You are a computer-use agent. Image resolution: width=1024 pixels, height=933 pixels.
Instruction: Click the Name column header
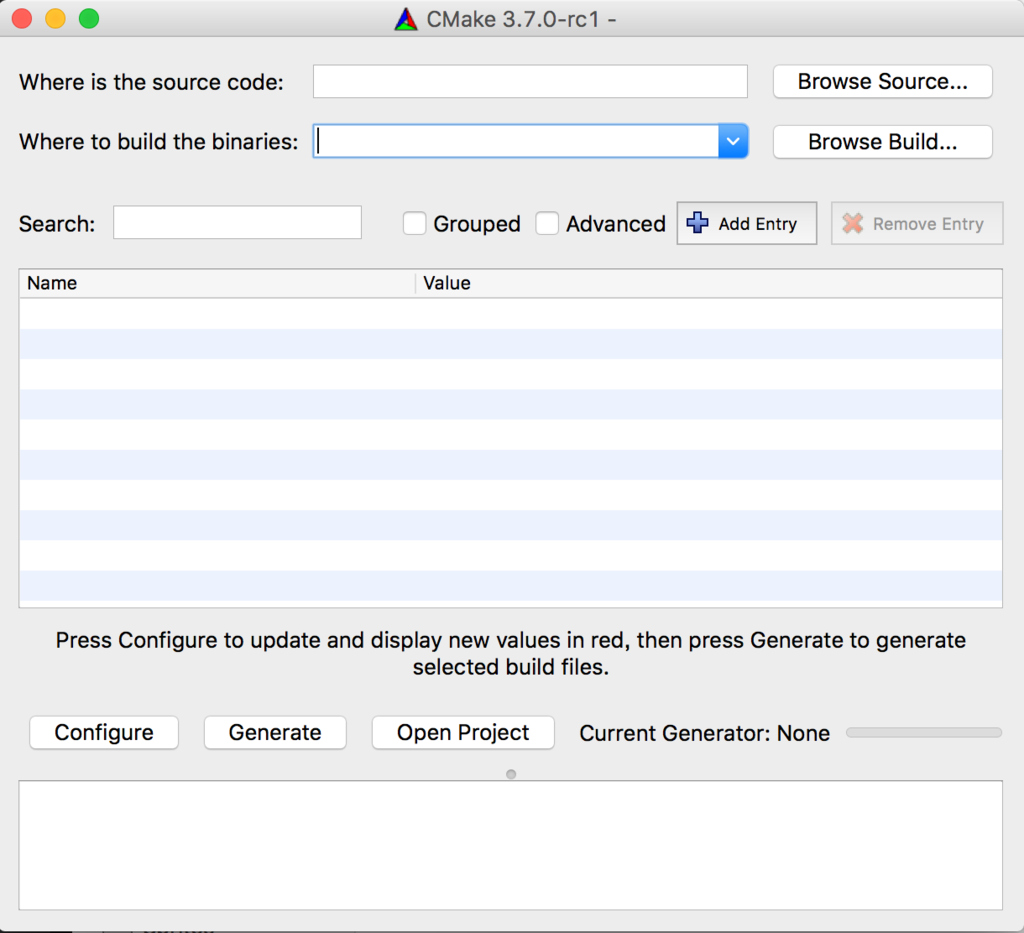click(217, 283)
